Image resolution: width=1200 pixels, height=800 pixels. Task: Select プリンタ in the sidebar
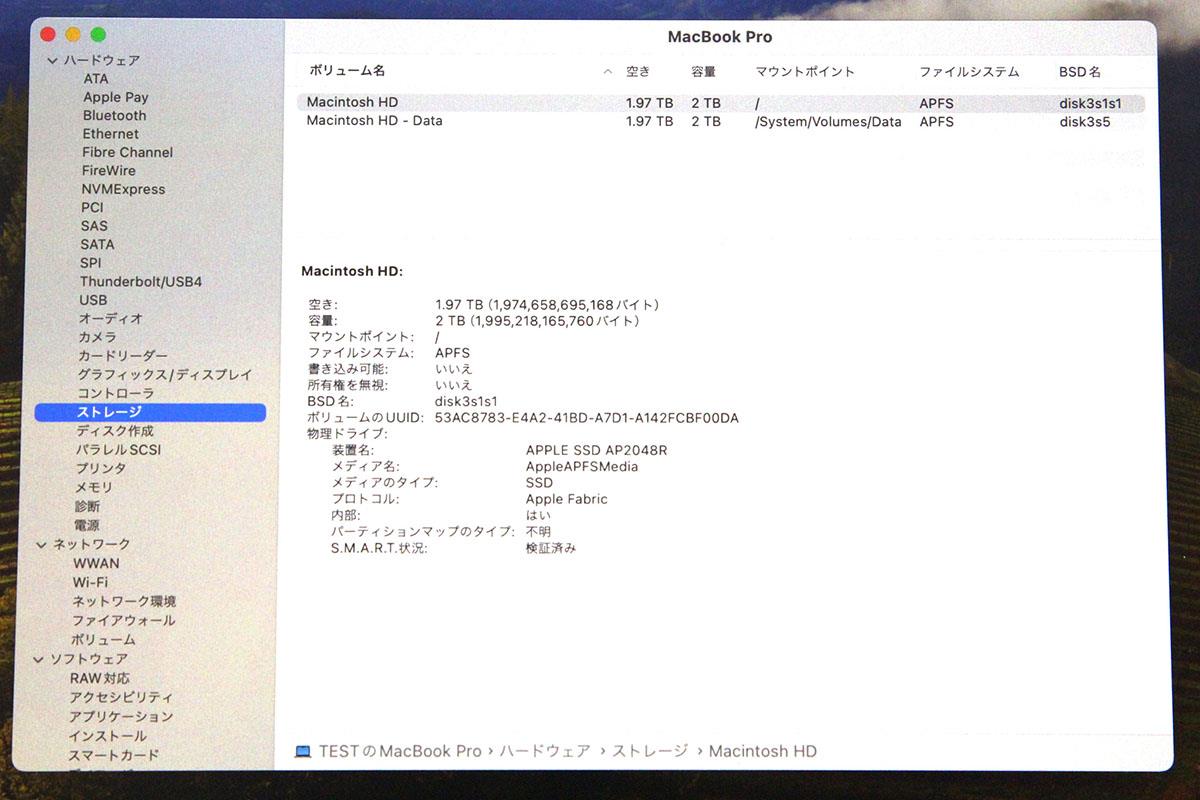click(x=101, y=469)
